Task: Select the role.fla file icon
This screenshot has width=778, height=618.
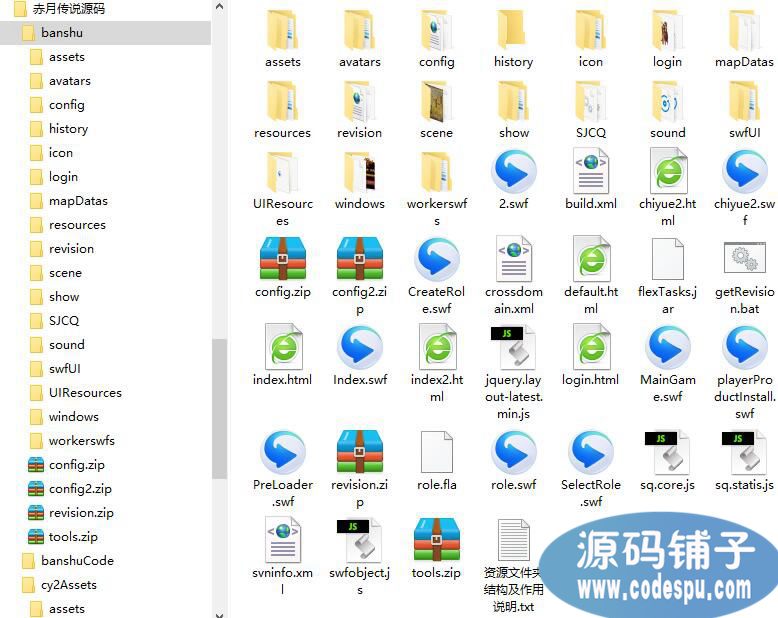Action: [437, 451]
